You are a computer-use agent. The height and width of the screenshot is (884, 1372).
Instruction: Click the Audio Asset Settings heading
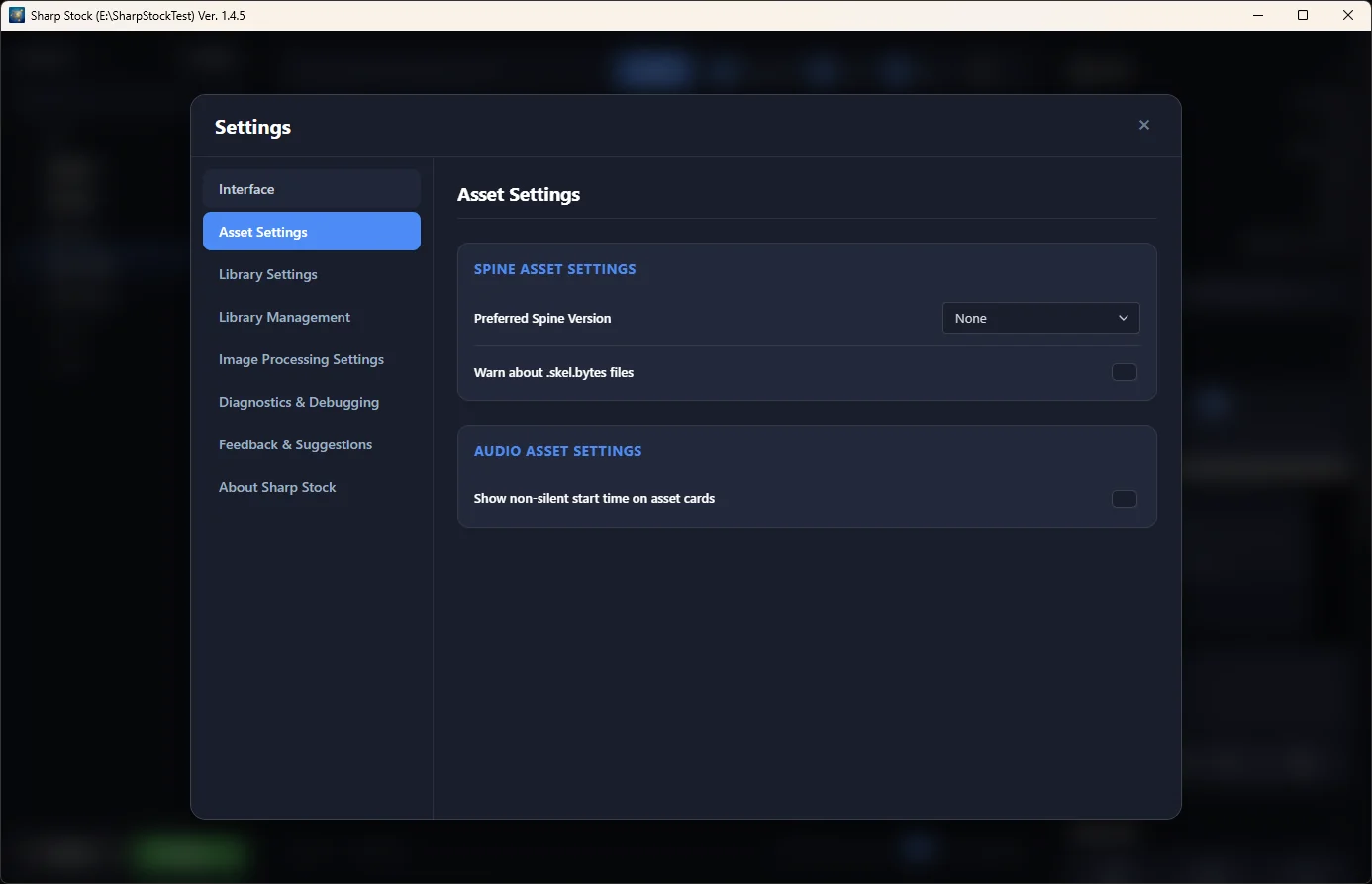tap(558, 451)
